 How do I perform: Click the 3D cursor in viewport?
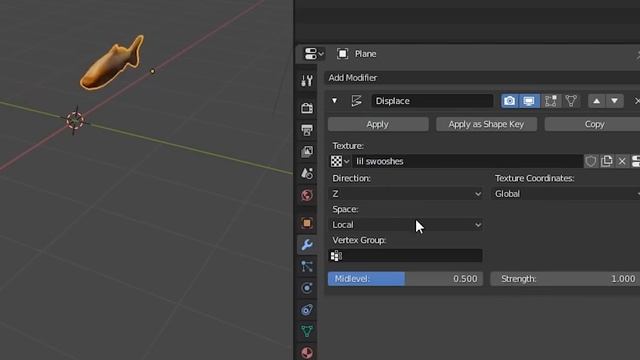[75, 121]
